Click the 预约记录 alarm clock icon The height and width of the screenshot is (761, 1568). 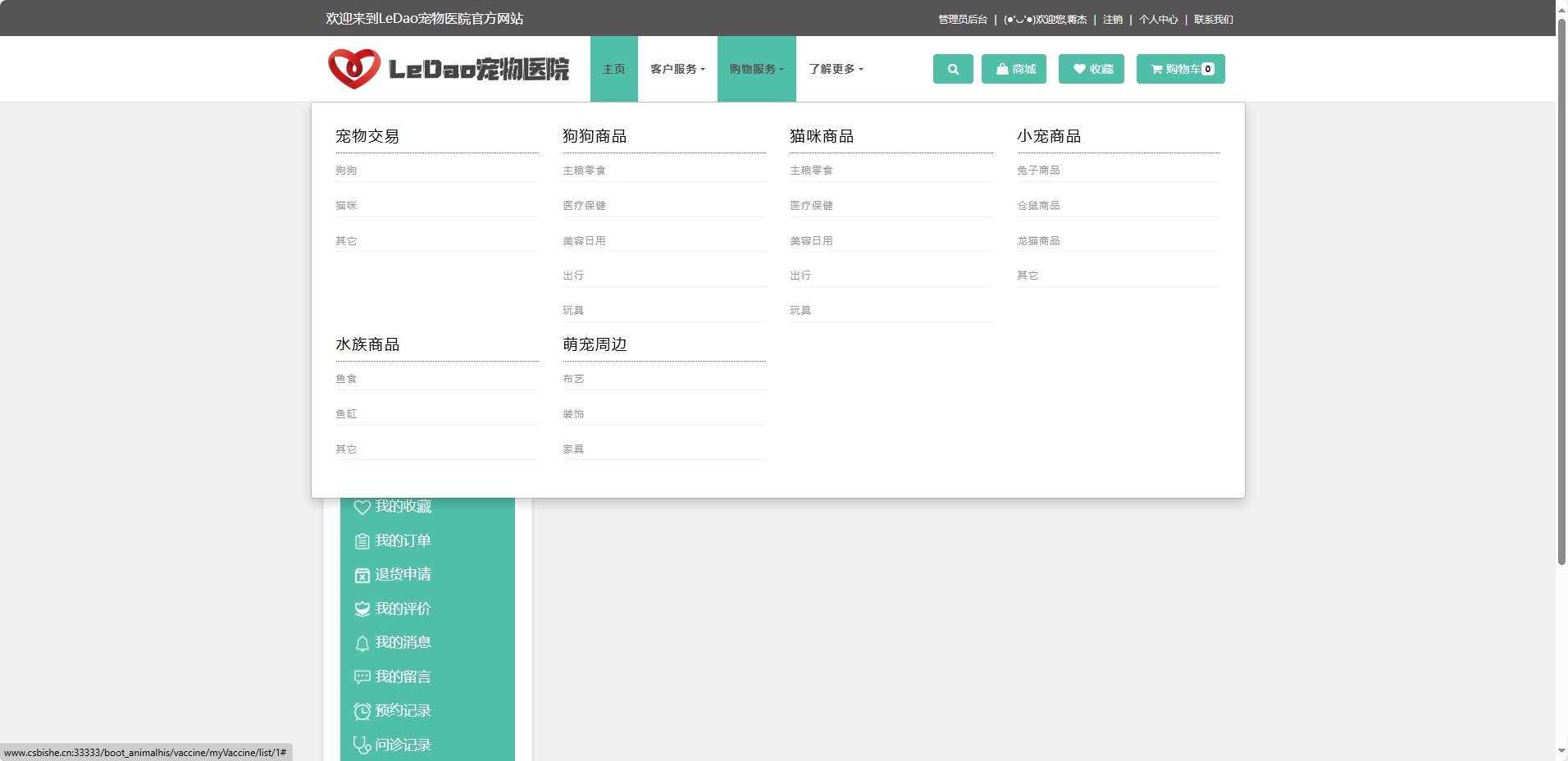(x=363, y=710)
